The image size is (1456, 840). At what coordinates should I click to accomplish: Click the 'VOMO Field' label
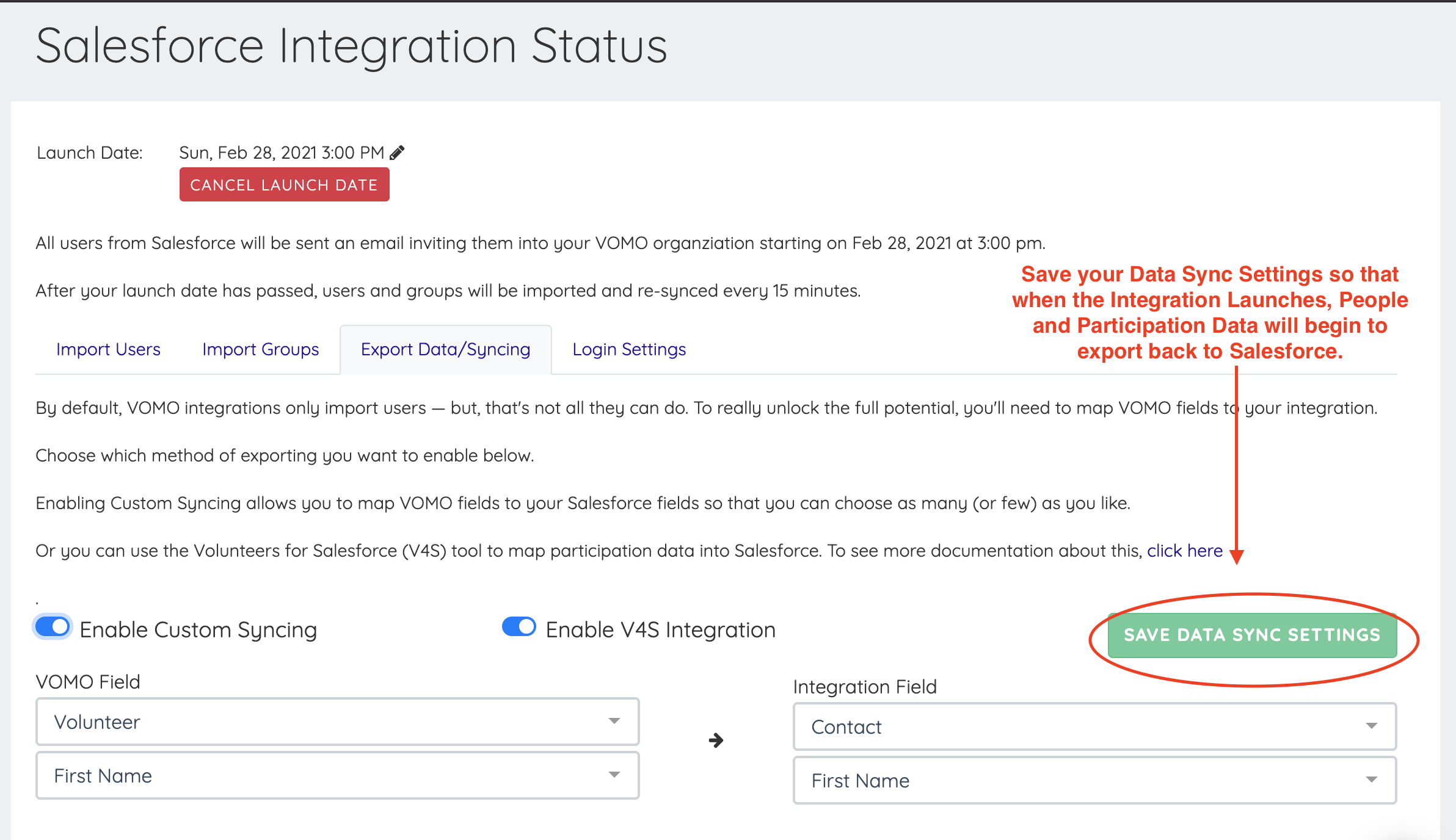[x=88, y=682]
